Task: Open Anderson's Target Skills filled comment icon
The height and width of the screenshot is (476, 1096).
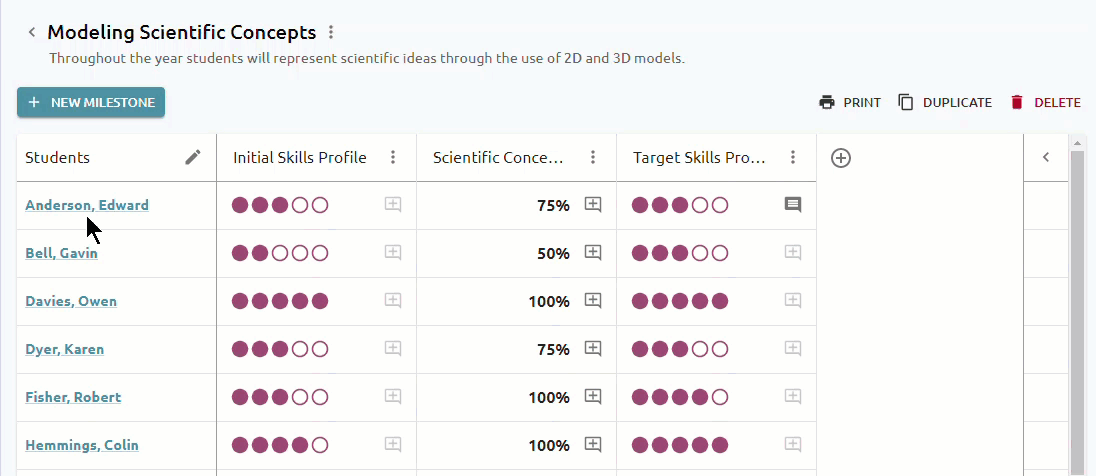Action: (793, 205)
